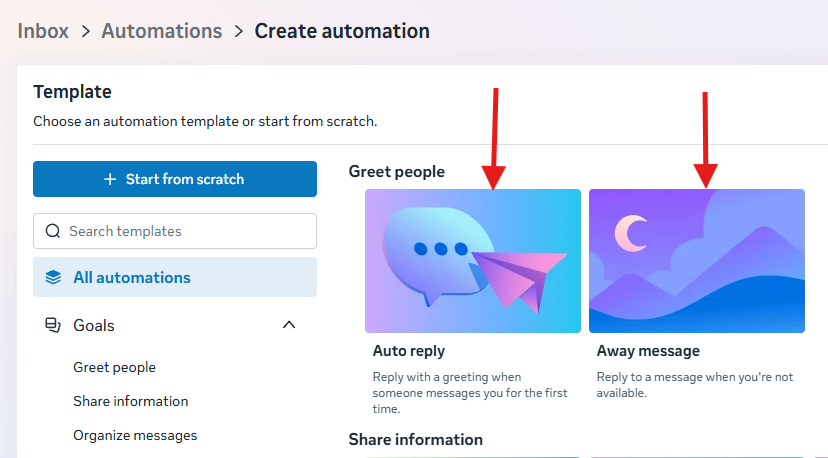This screenshot has width=828, height=458.
Task: Click the 'Reply to a message when you're not available' text
Action: point(695,385)
